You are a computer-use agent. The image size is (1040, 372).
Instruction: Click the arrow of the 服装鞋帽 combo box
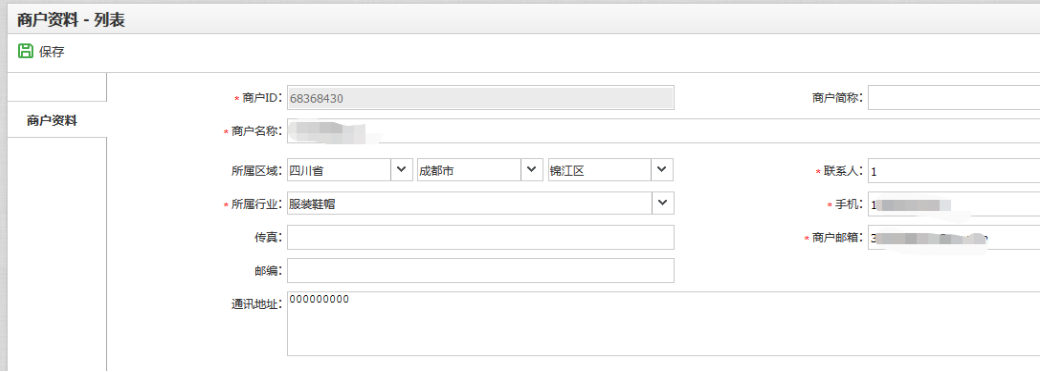tap(663, 203)
